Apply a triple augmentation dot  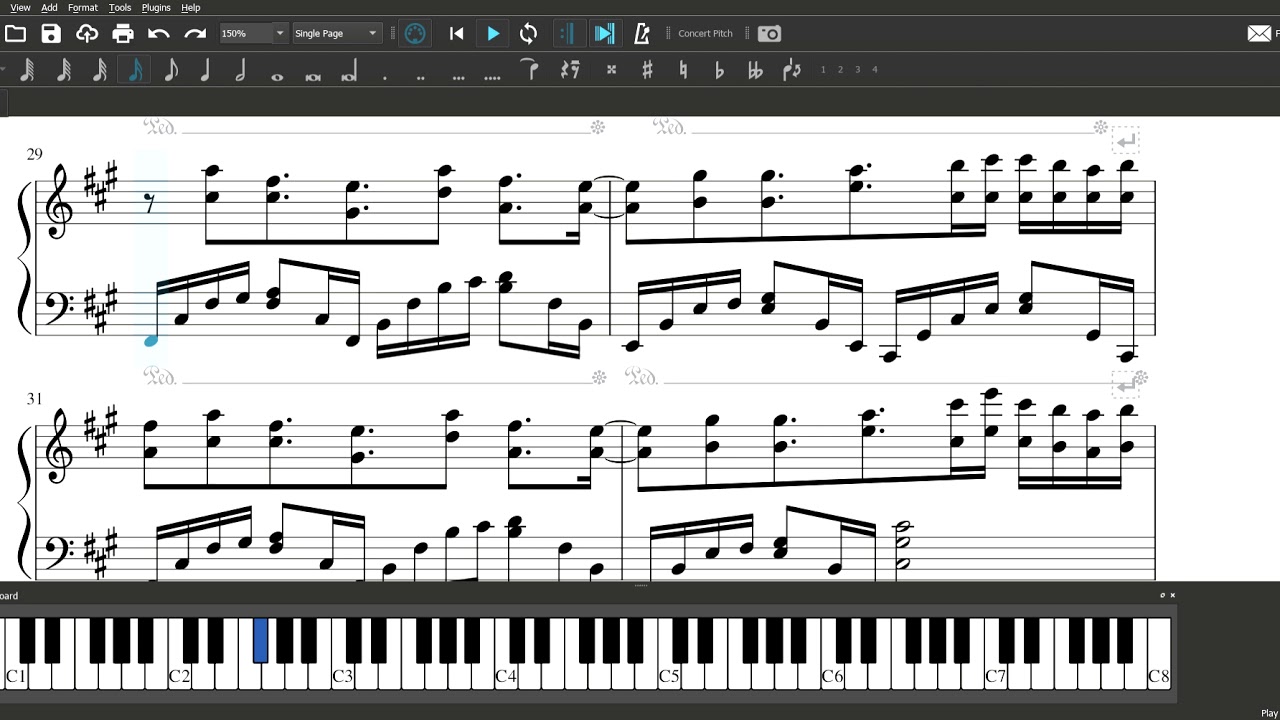click(x=458, y=76)
